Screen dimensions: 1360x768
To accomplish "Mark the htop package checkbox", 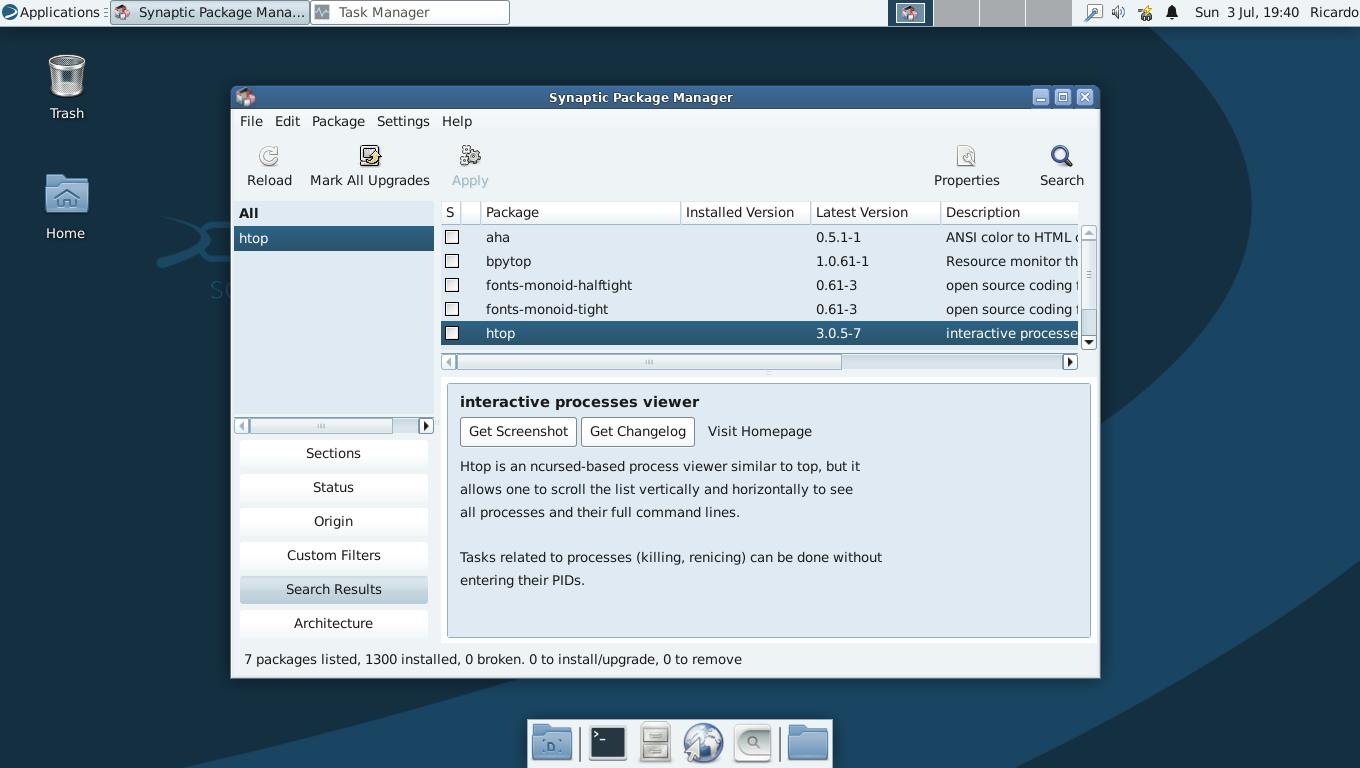I will 452,333.
